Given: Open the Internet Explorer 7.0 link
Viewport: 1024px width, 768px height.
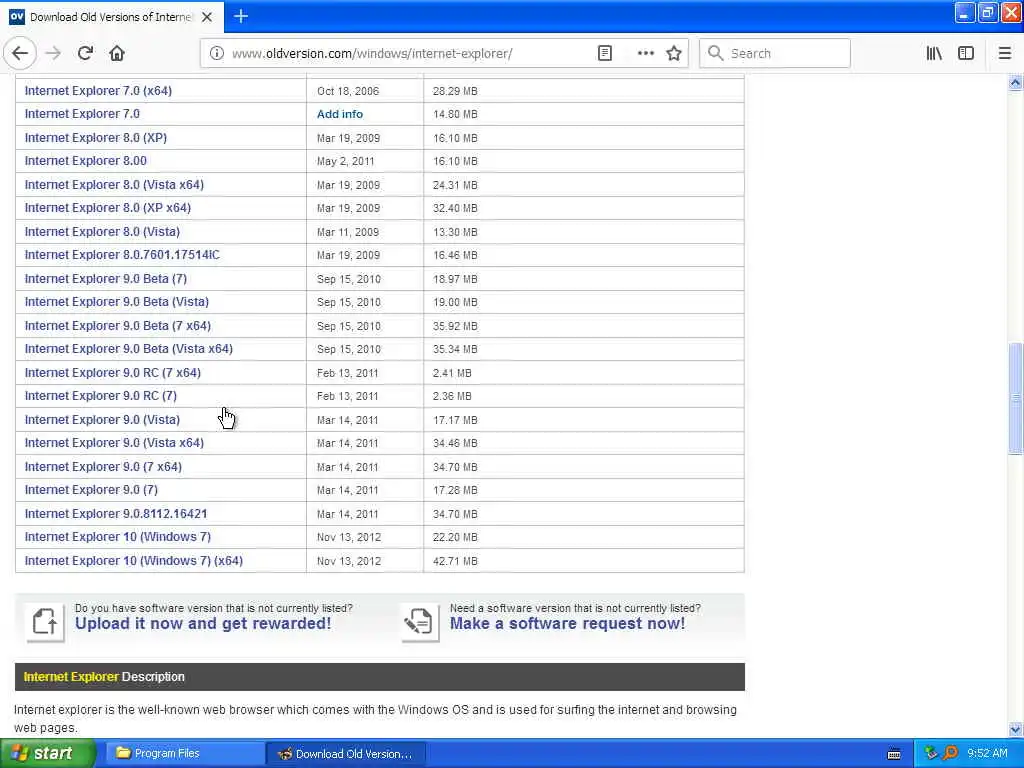Looking at the screenshot, I should (82, 114).
